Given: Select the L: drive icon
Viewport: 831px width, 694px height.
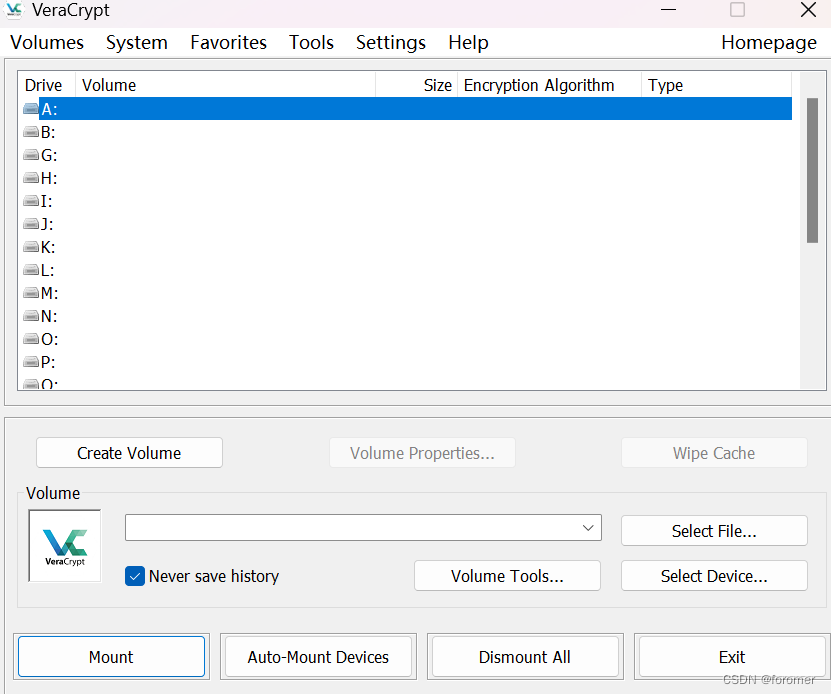Looking at the screenshot, I should pyautogui.click(x=31, y=270).
